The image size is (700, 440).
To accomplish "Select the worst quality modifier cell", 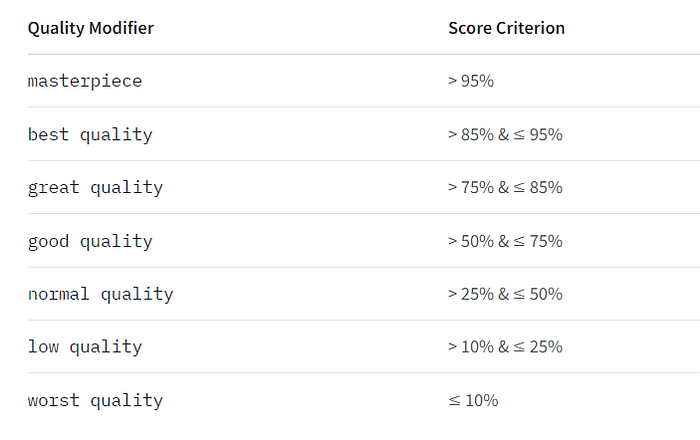I will click(x=95, y=400).
